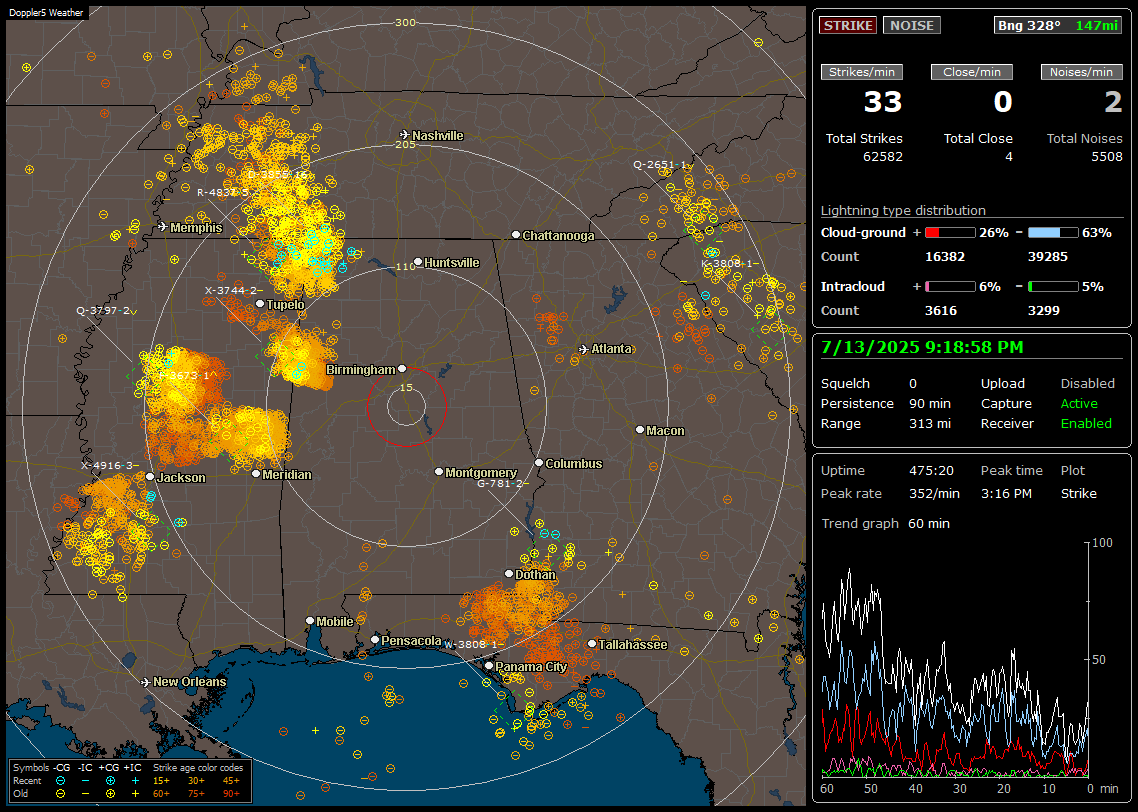Select the Pensacola city dot
1138x812 pixels.
[x=374, y=639]
